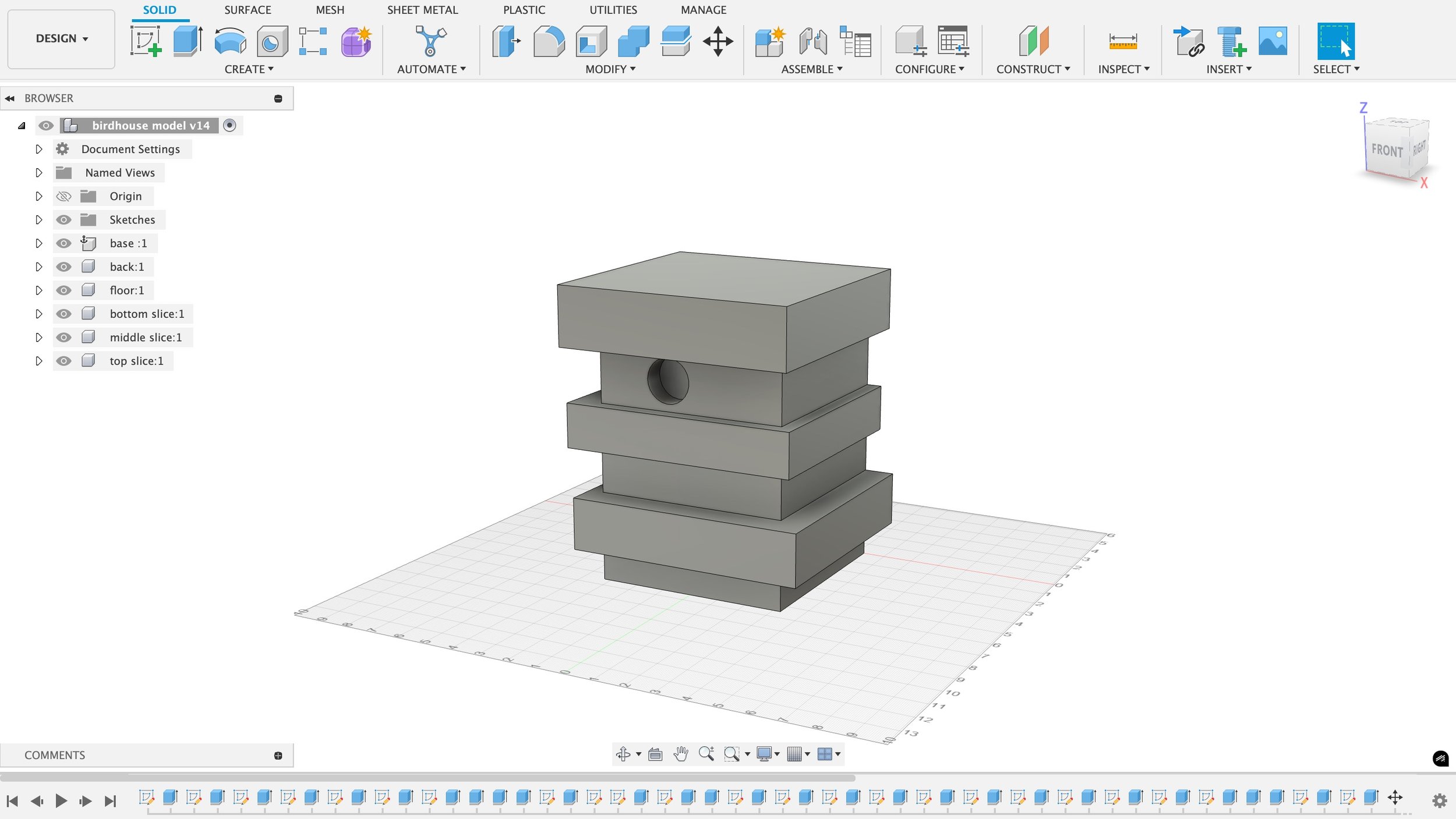Click the Look At icon
The width and height of the screenshot is (1456, 819).
tap(655, 754)
